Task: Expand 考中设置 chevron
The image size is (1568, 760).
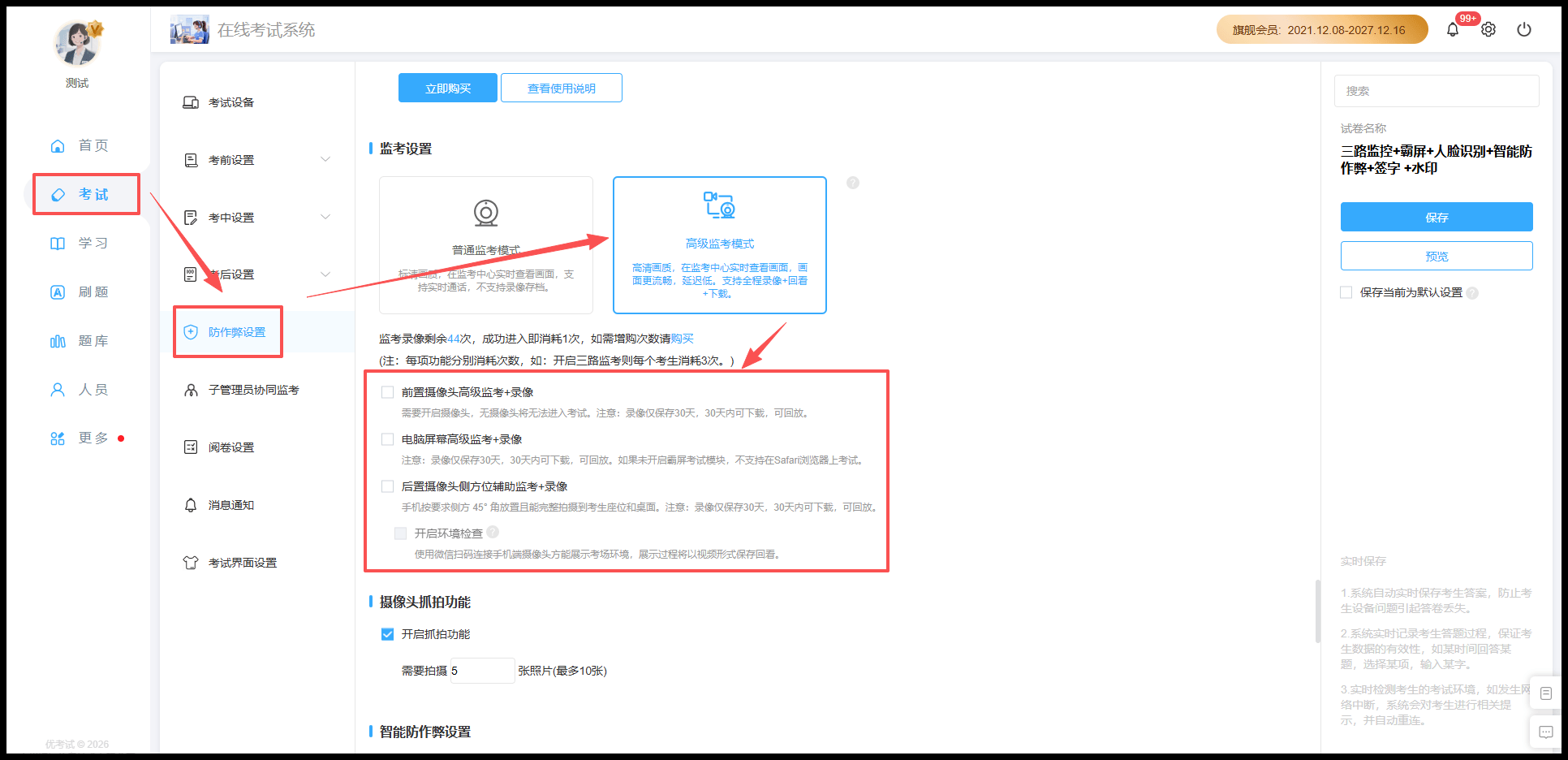Action: coord(325,218)
